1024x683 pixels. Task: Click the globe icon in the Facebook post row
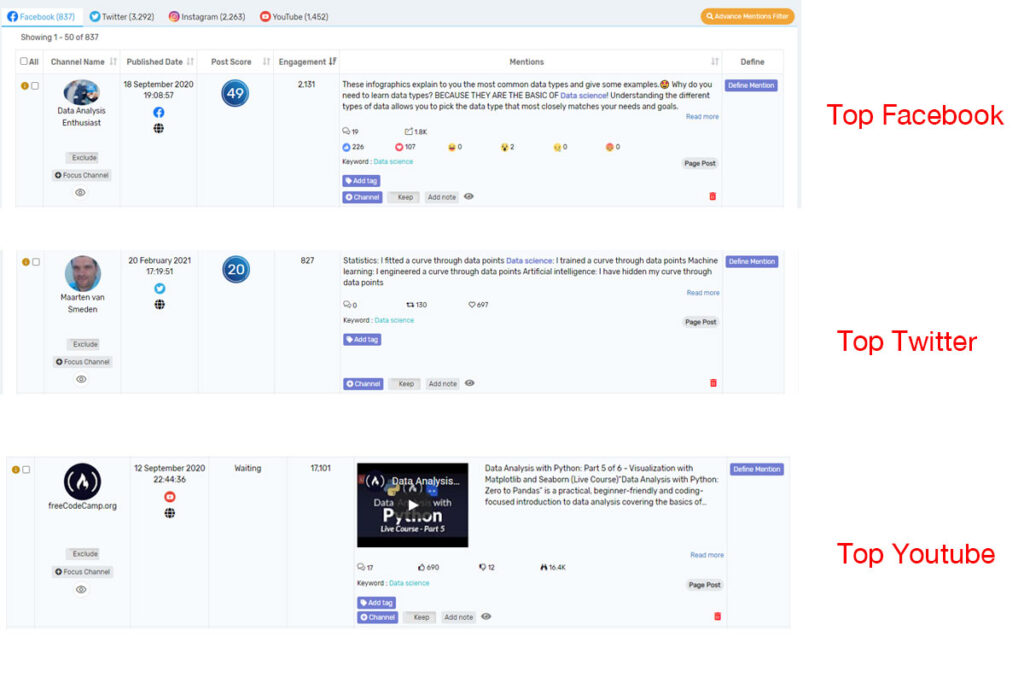pyautogui.click(x=159, y=128)
